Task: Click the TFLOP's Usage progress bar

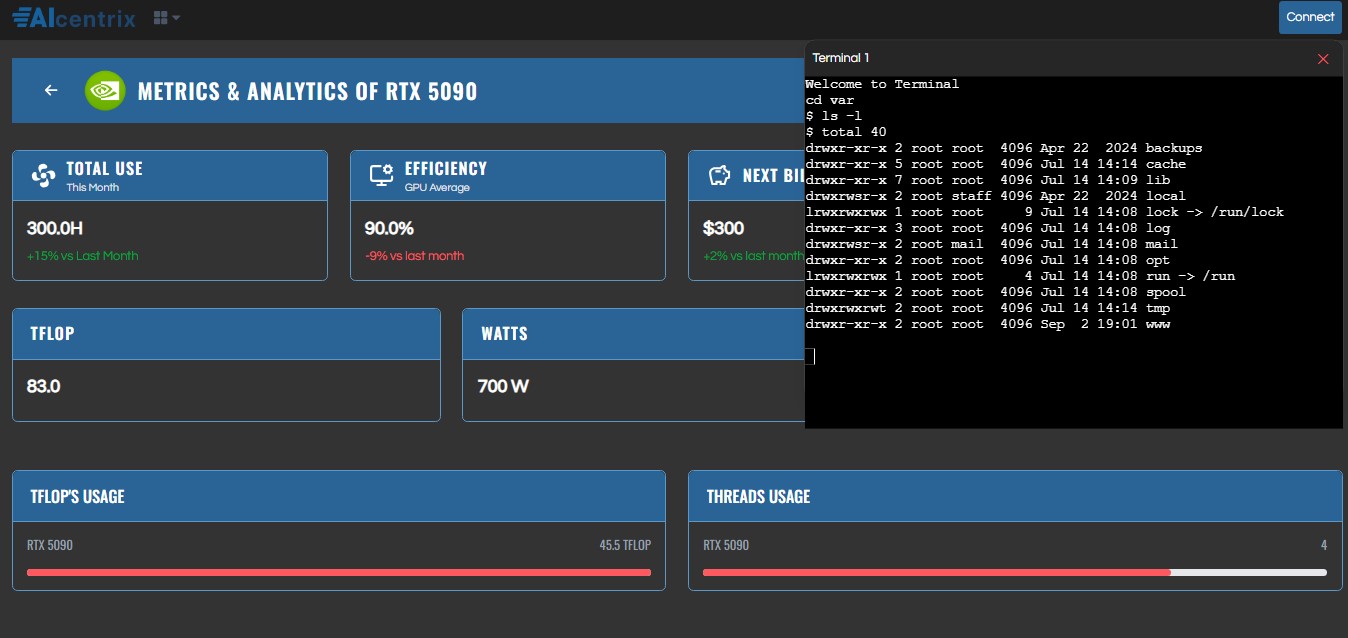Action: [338, 572]
